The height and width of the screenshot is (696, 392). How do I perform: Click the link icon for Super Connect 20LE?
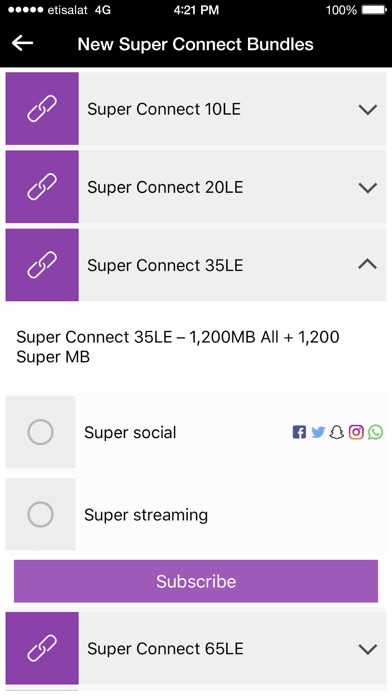point(42,187)
